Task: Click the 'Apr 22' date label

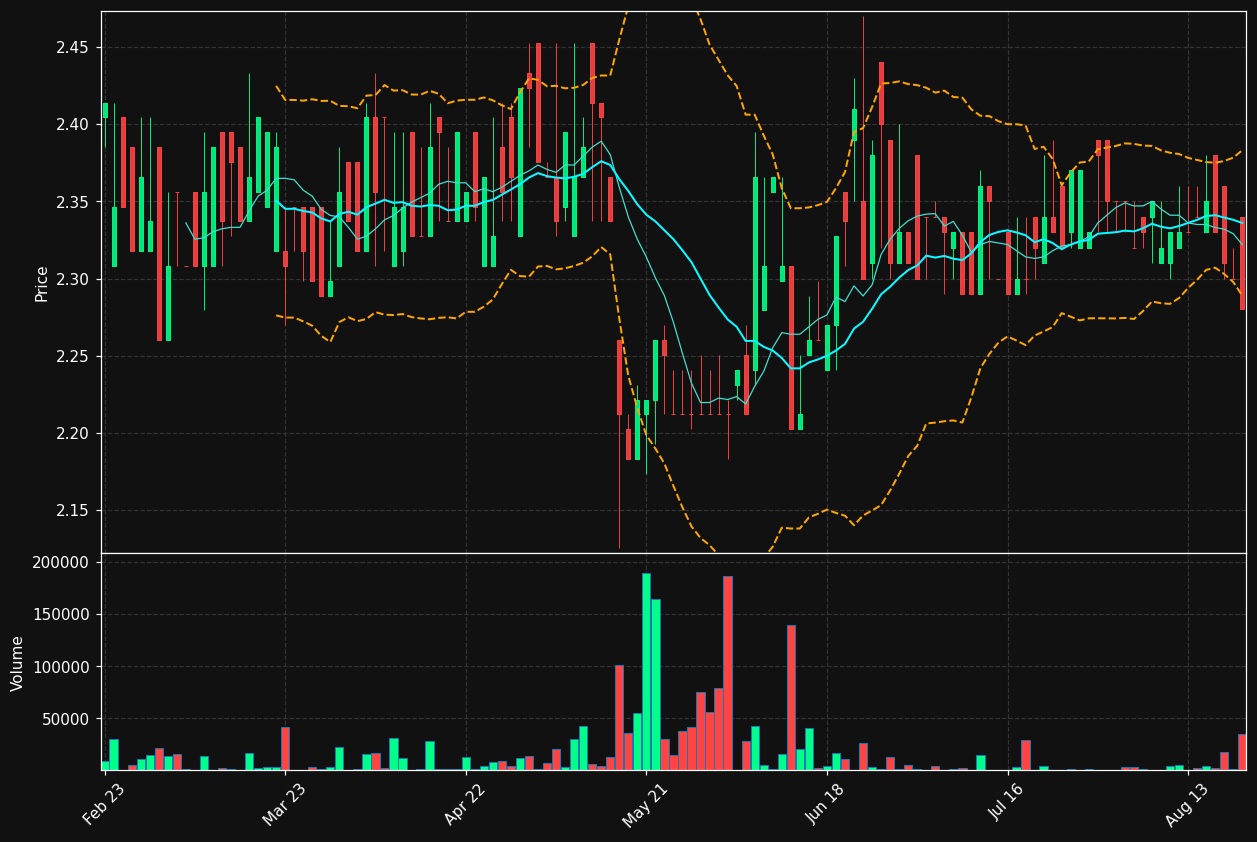Action: tap(466, 804)
